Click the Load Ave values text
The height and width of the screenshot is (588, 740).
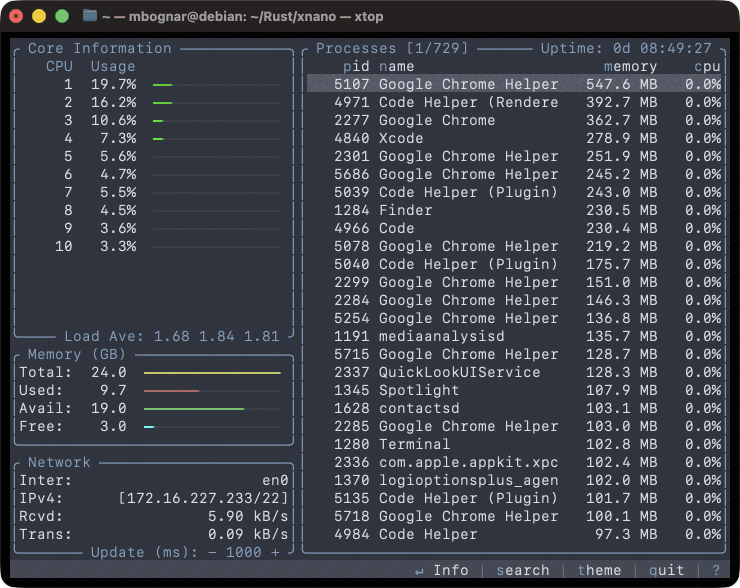(x=217, y=336)
